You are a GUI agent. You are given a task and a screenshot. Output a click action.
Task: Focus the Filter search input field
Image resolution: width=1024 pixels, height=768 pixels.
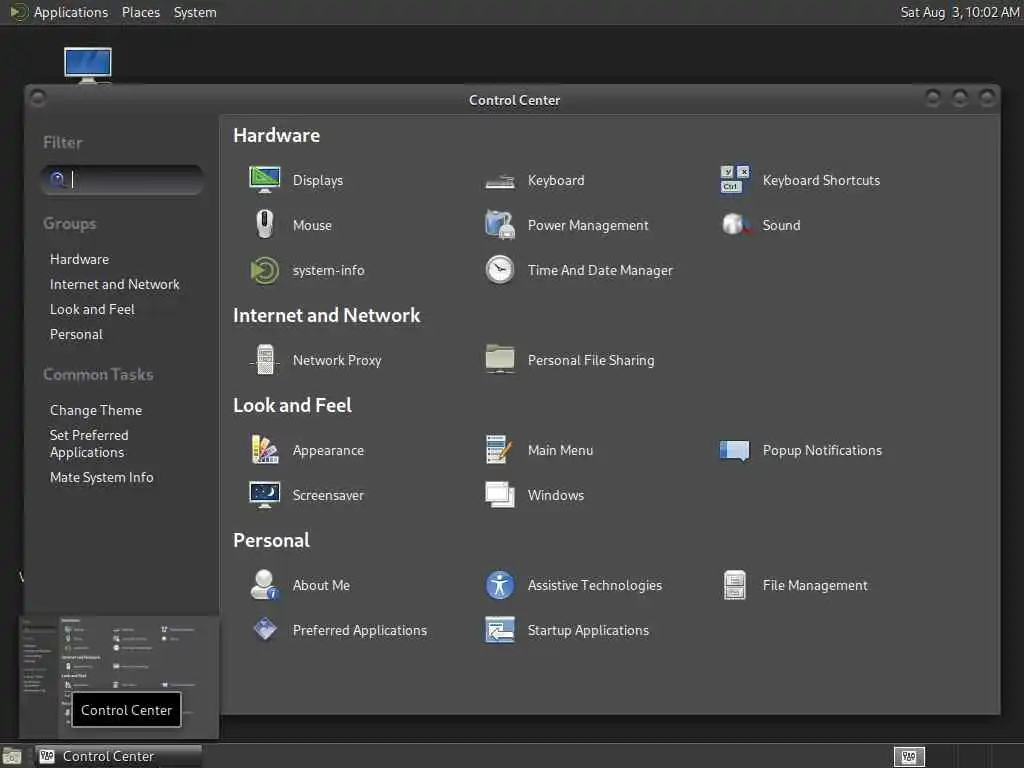pyautogui.click(x=122, y=180)
